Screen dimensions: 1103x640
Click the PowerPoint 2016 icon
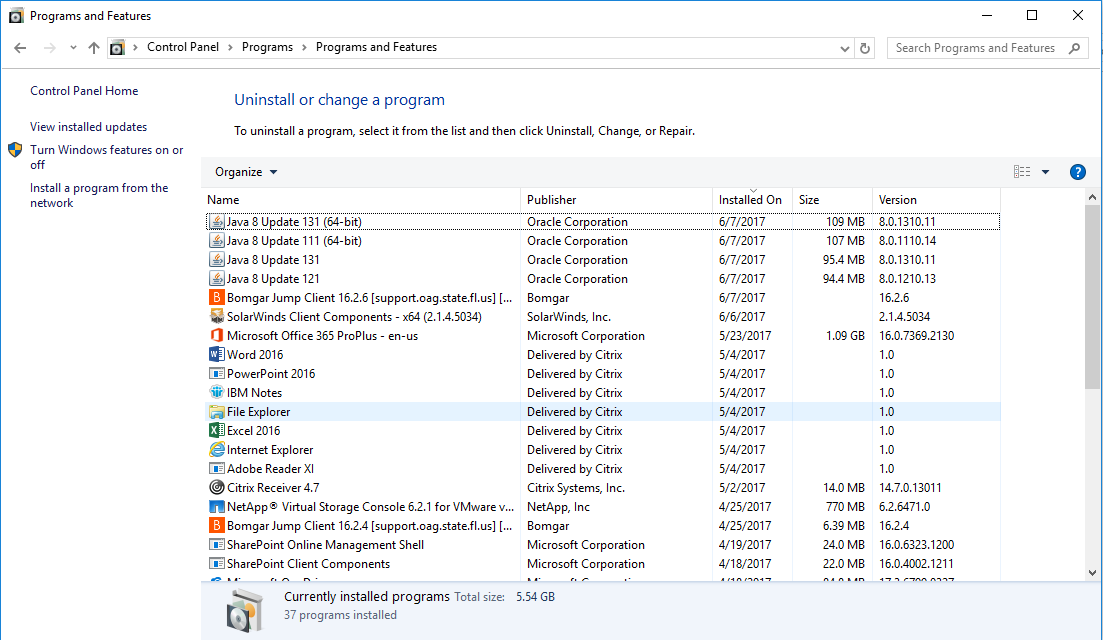(217, 373)
